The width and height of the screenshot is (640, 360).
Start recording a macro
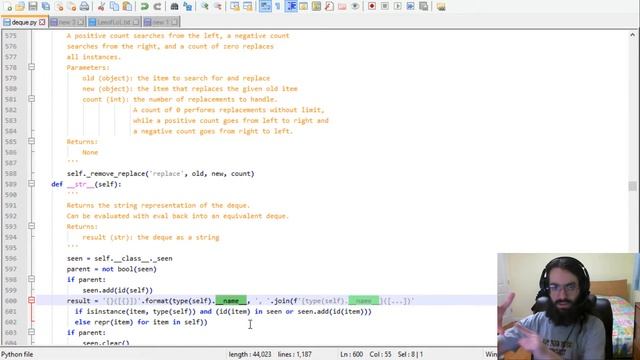coord(372,6)
